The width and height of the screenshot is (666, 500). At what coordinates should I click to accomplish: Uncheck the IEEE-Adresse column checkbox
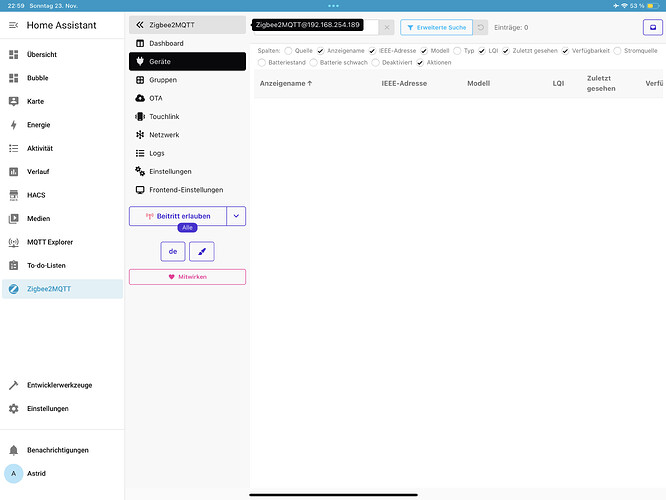[373, 50]
